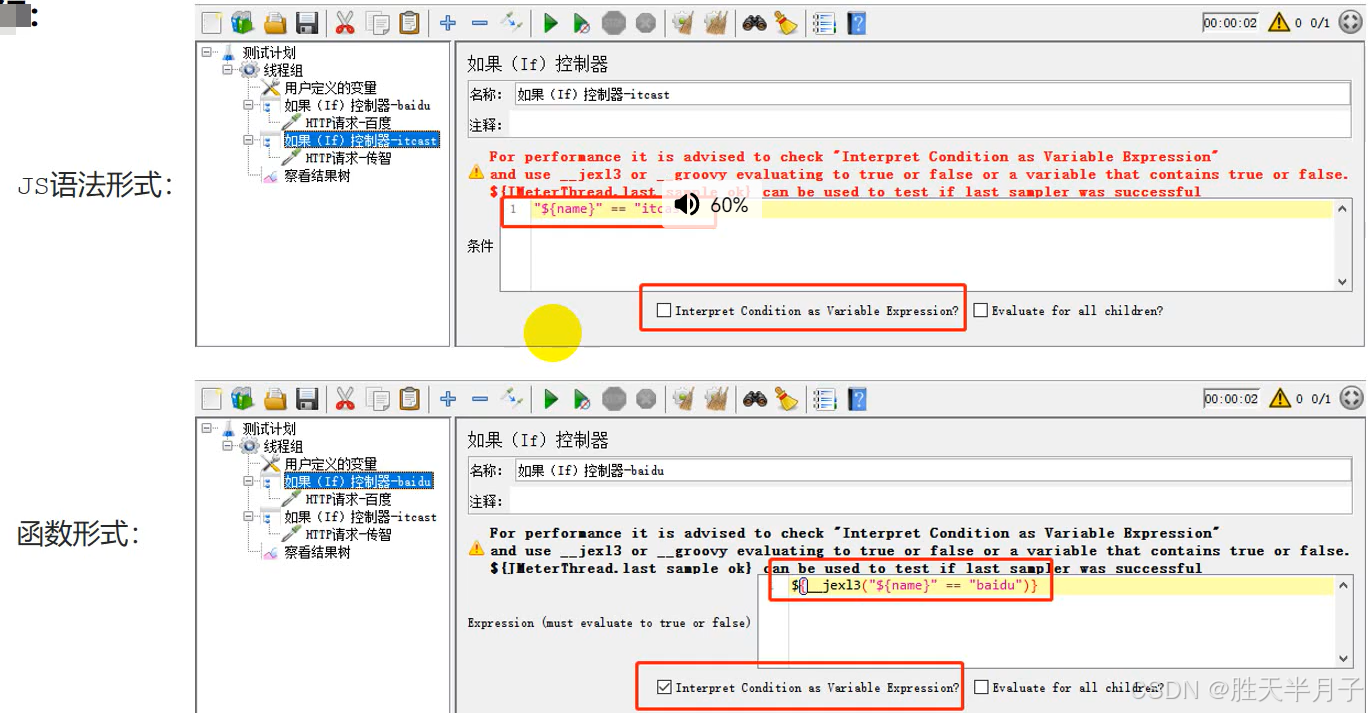Collapse 线程组 tree node in 函数形式 window
The width and height of the screenshot is (1368, 713).
[x=228, y=446]
